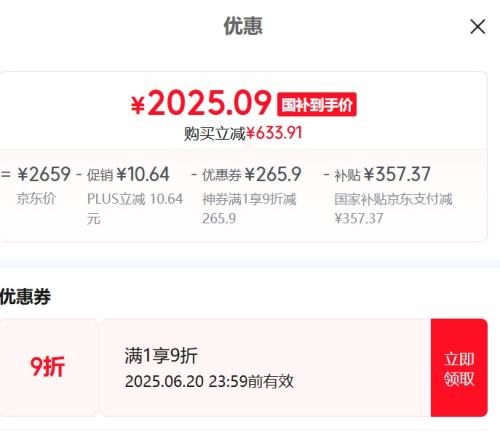Click the 京东价 ¥2659 item
This screenshot has width=500, height=435.
point(44,185)
